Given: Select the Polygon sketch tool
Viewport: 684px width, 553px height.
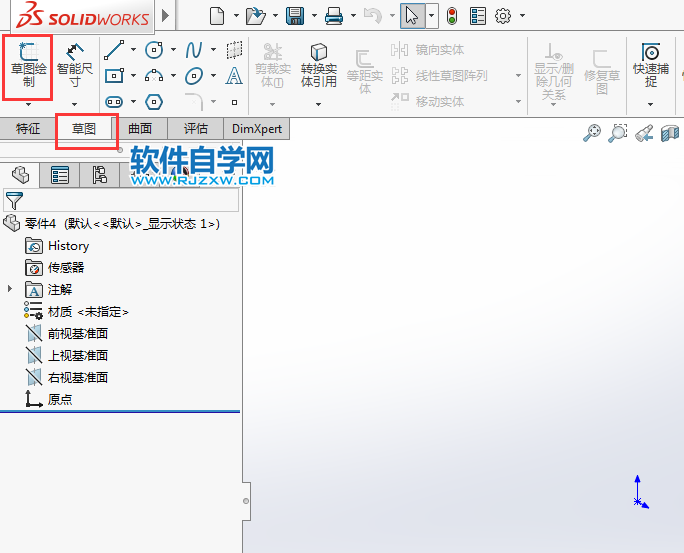Looking at the screenshot, I should pos(154,102).
